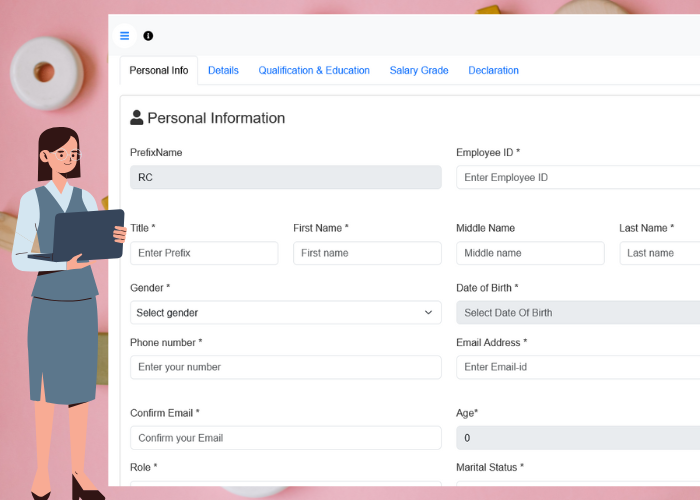Click the Last name input field
The height and width of the screenshot is (500, 700).
point(660,253)
